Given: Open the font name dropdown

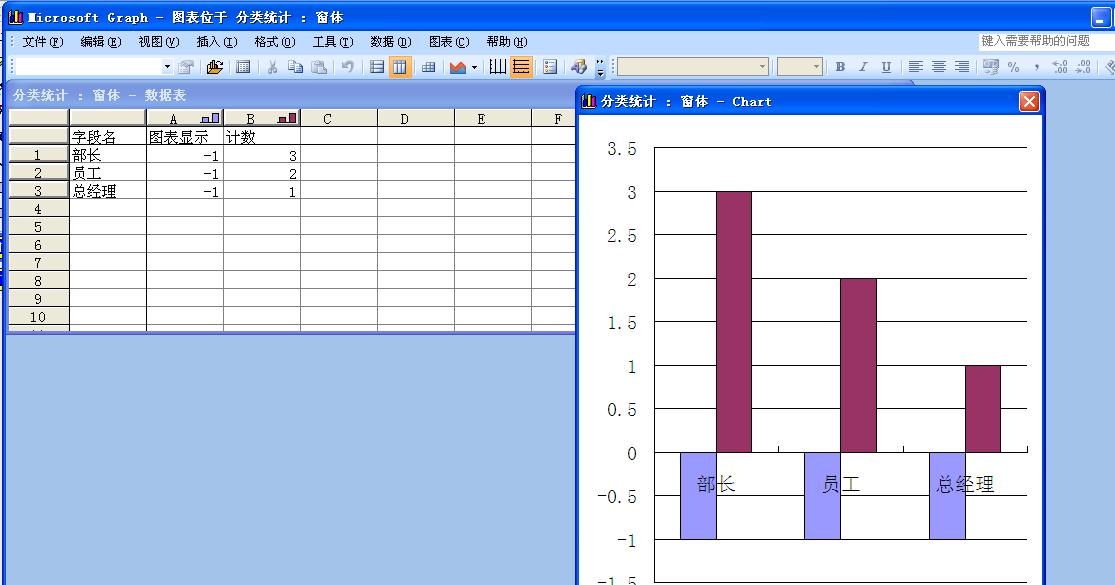Looking at the screenshot, I should [x=763, y=67].
